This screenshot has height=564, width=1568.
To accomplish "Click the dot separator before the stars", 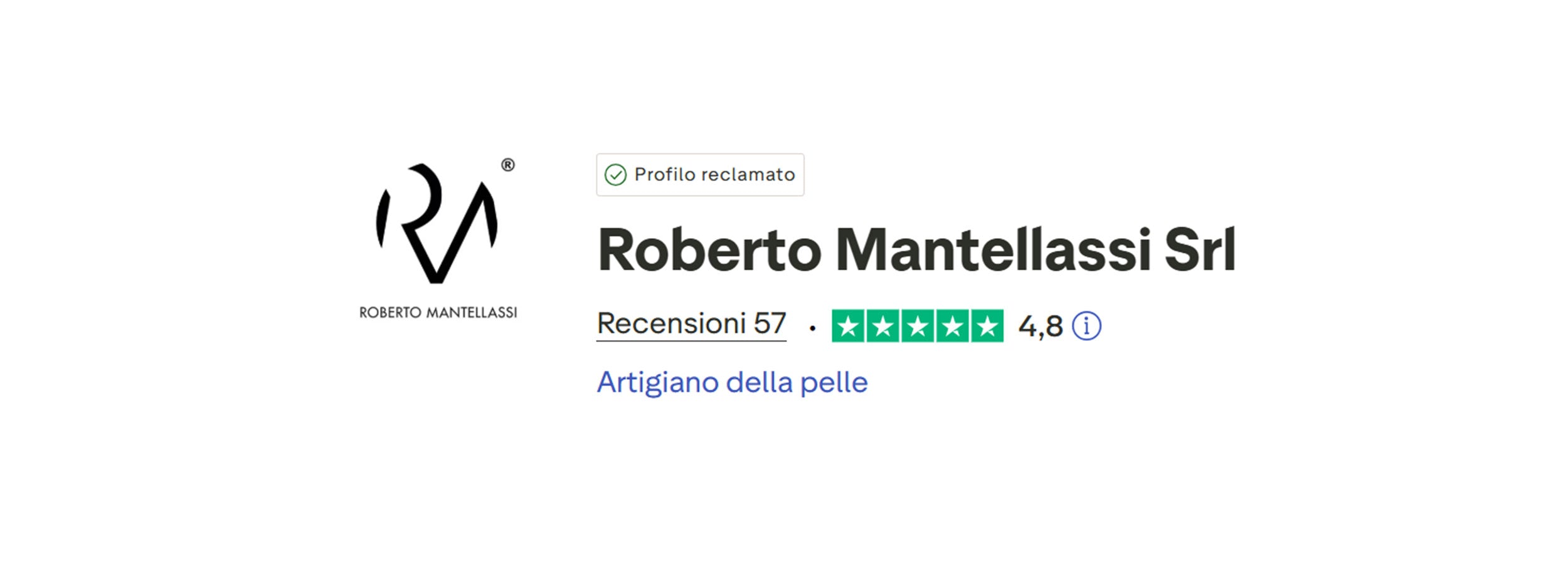I will pyautogui.click(x=812, y=328).
